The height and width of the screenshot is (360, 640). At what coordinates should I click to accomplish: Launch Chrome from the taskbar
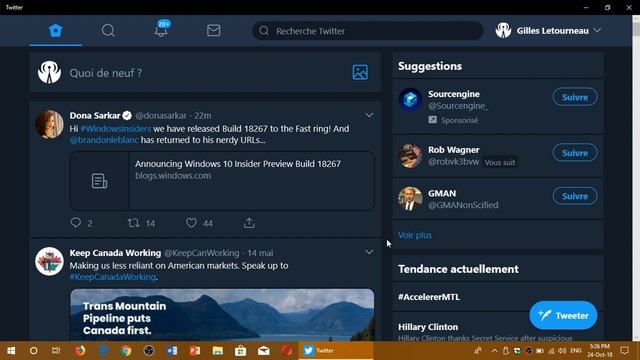[126, 351]
